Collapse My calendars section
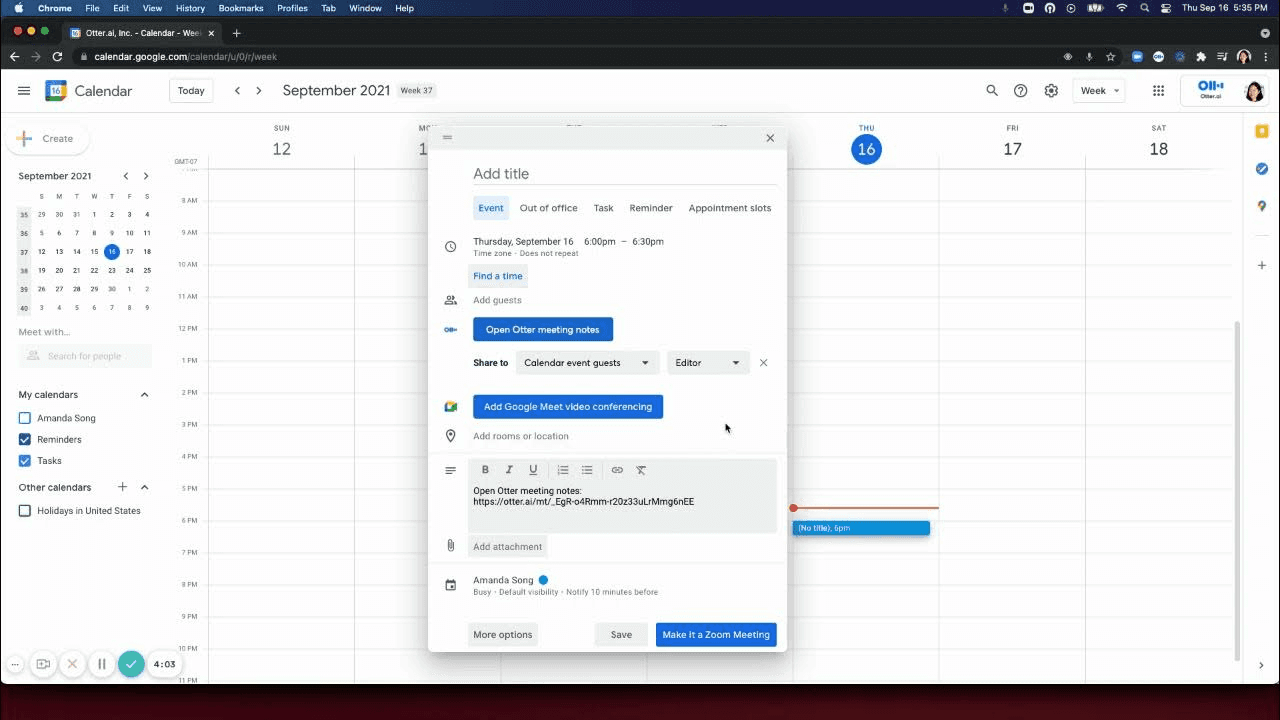 pos(144,395)
